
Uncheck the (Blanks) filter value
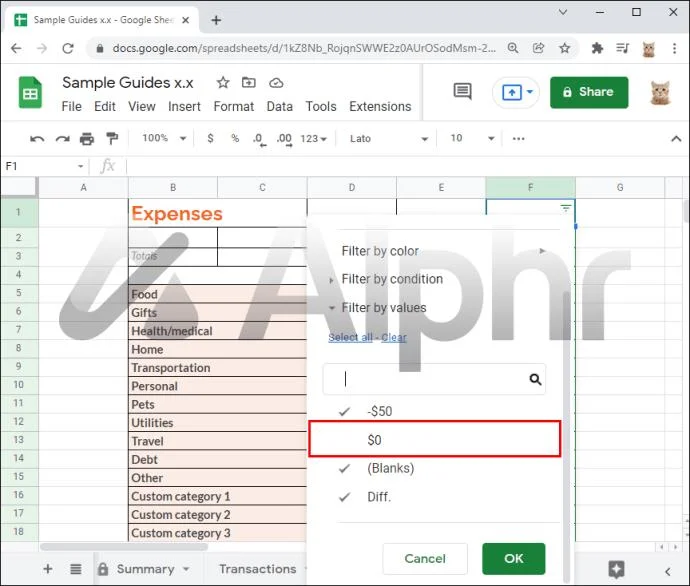pyautogui.click(x=345, y=469)
